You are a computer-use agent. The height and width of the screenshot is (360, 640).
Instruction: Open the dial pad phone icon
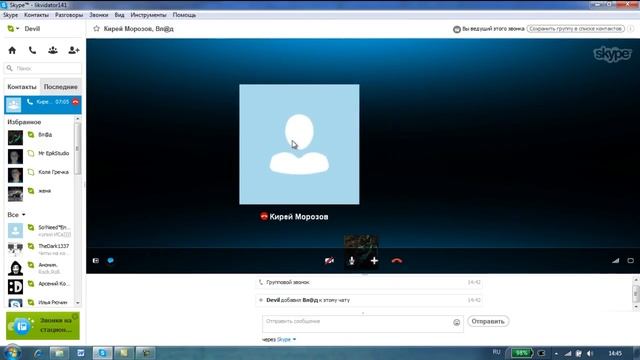click(32, 50)
